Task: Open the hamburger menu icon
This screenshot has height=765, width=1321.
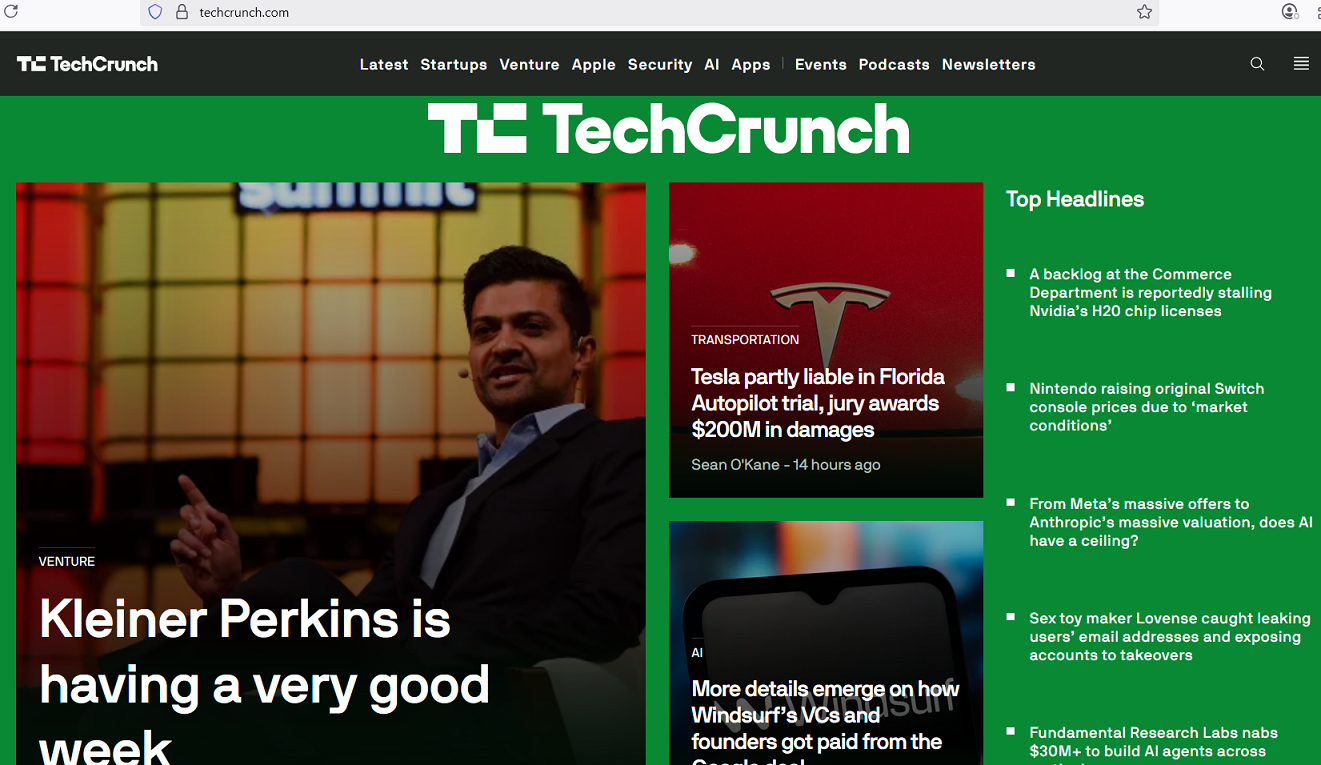Action: coord(1301,63)
